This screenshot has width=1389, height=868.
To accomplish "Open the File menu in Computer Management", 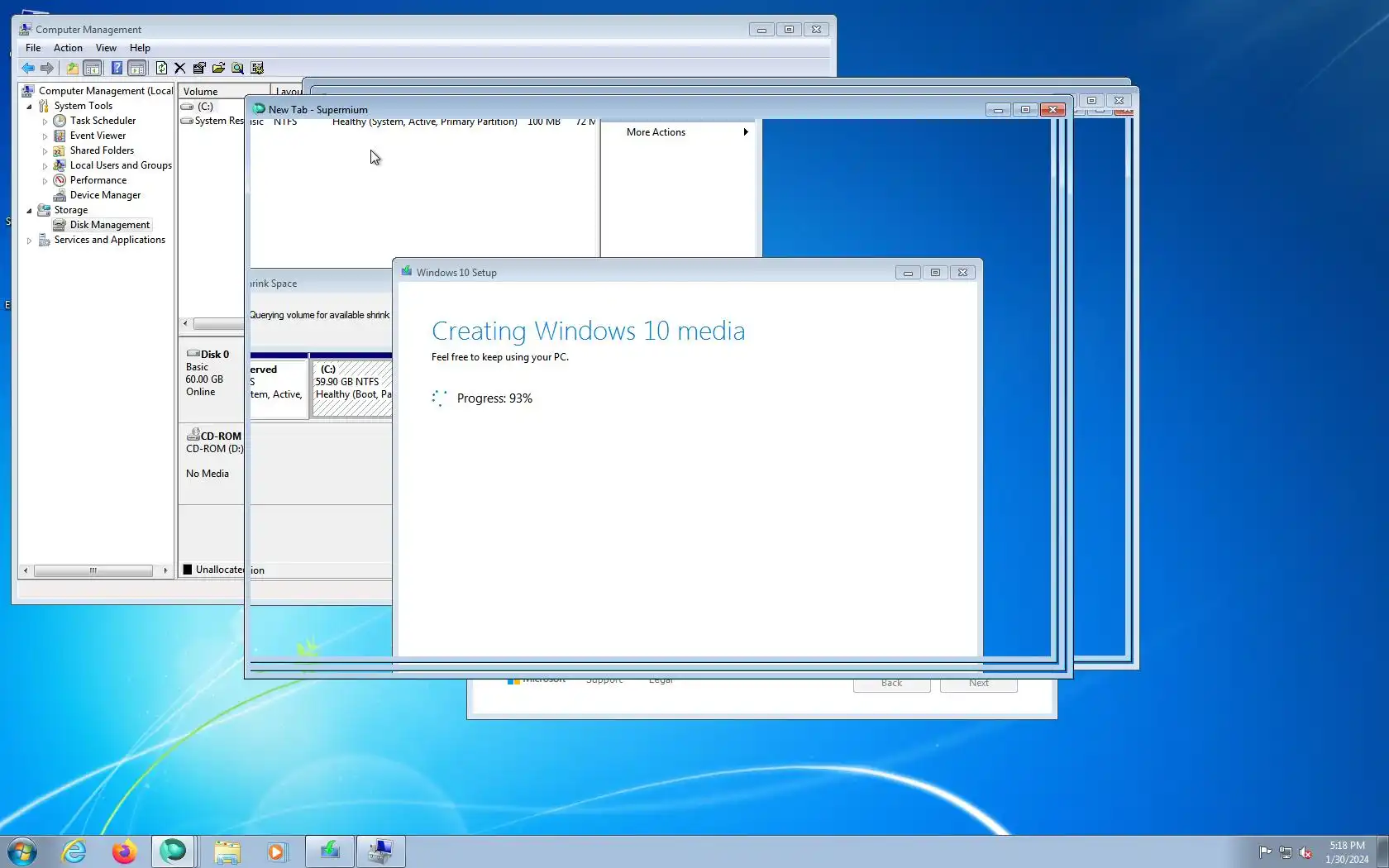I will pos(33,48).
